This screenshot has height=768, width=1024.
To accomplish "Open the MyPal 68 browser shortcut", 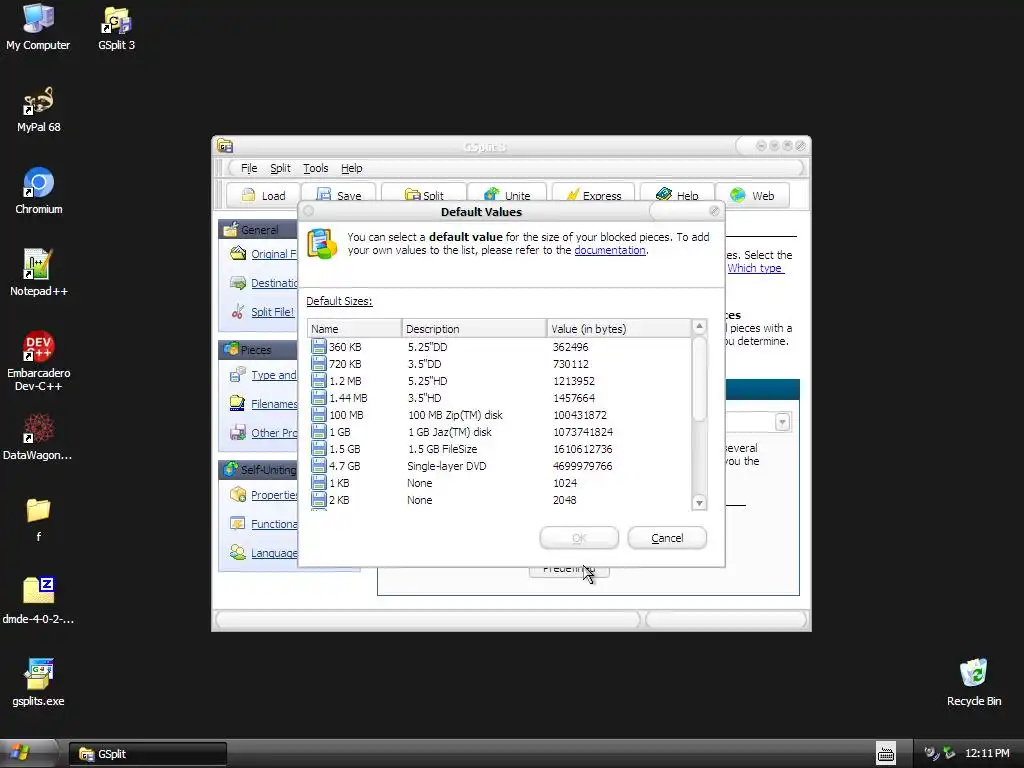I will tap(39, 109).
